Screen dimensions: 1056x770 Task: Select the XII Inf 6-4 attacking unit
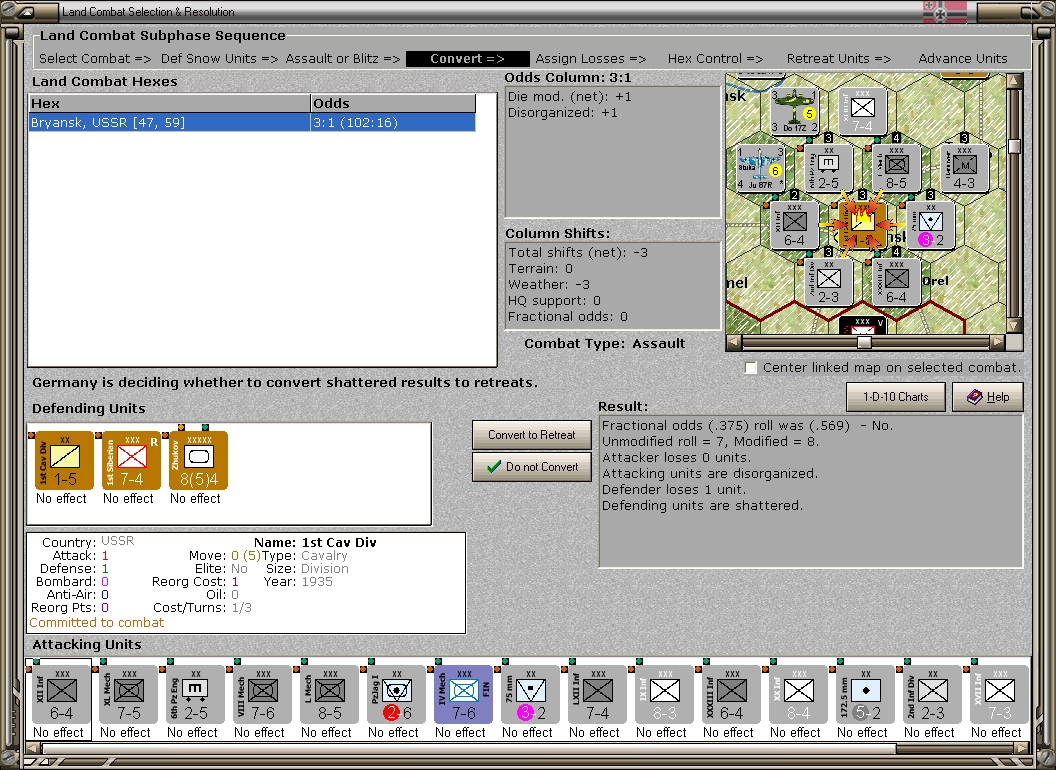coord(61,695)
